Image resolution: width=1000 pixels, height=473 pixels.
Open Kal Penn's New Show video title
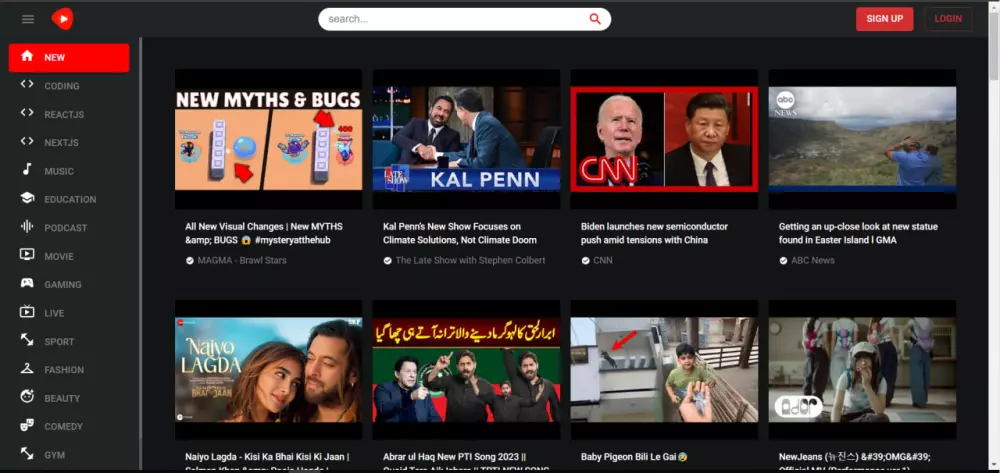point(459,233)
